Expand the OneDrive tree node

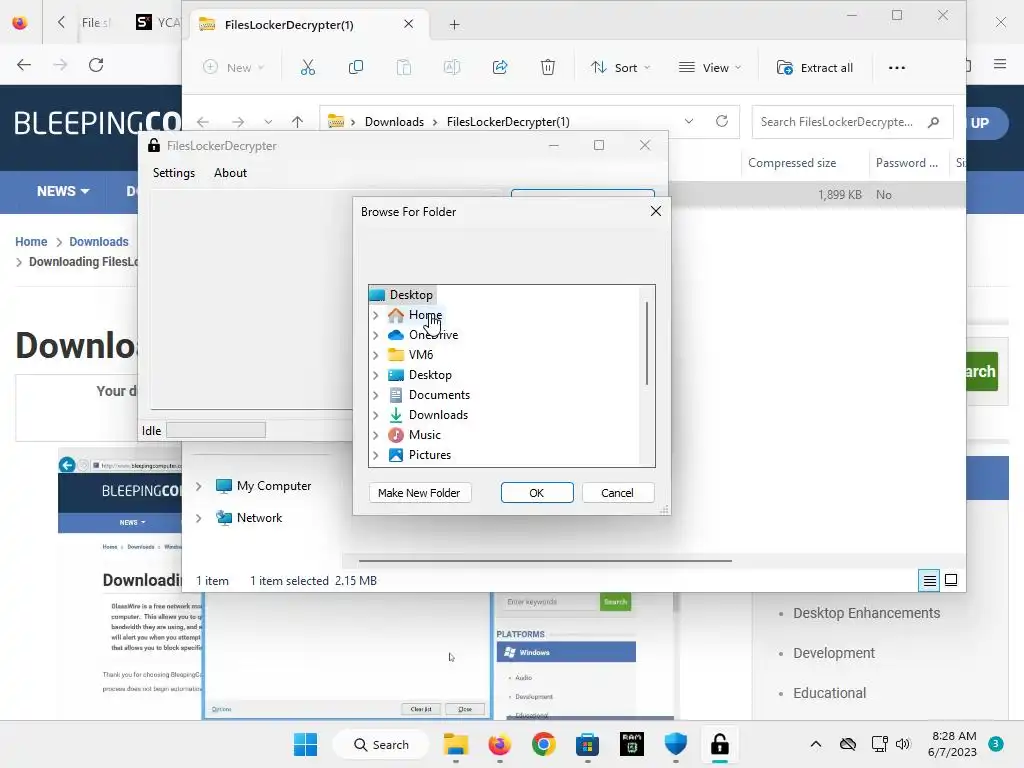pos(376,335)
